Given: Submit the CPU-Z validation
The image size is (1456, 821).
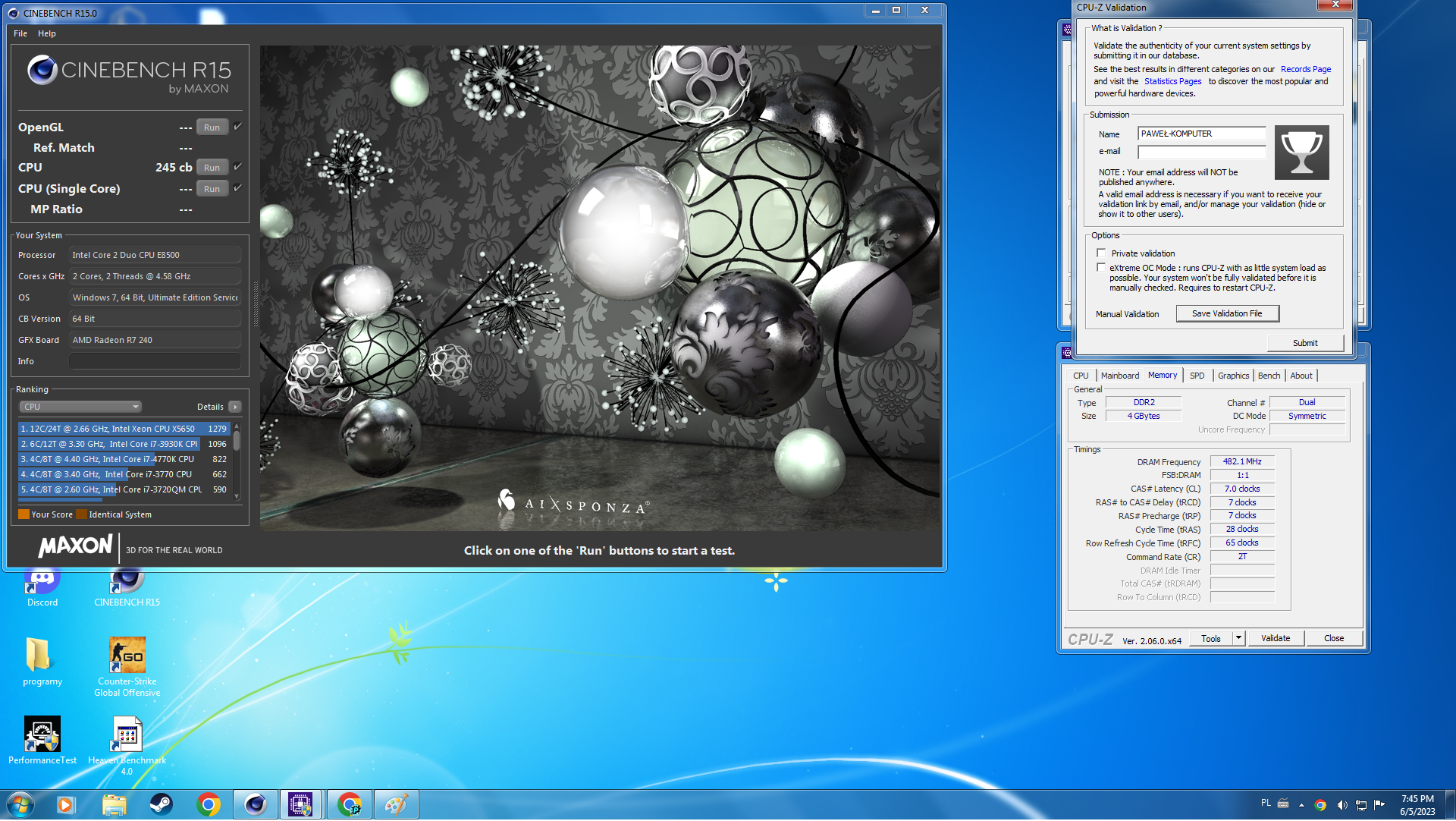Looking at the screenshot, I should point(1305,344).
